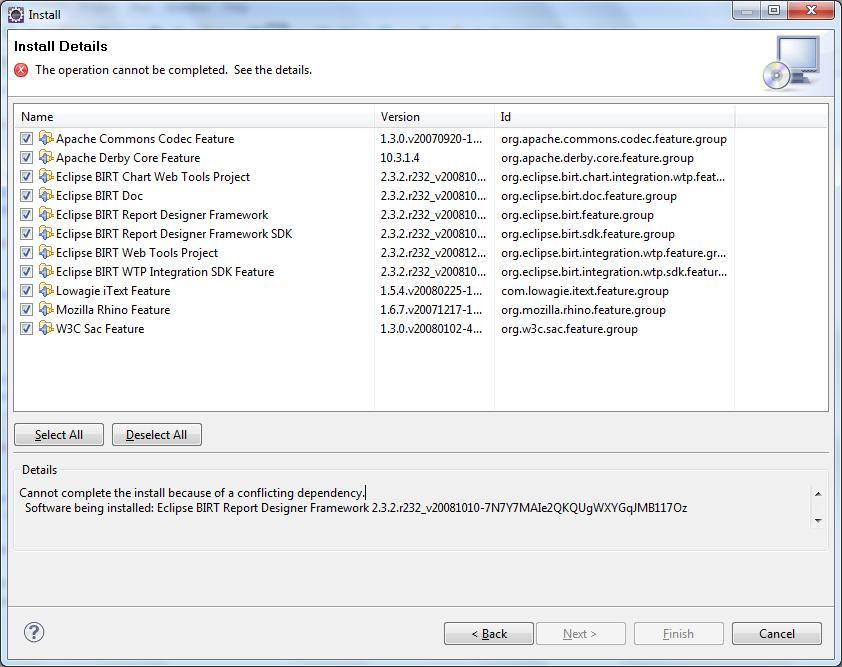Click the org.eclipse.birt.doc.feature.group id
The image size is (842, 667).
click(589, 196)
